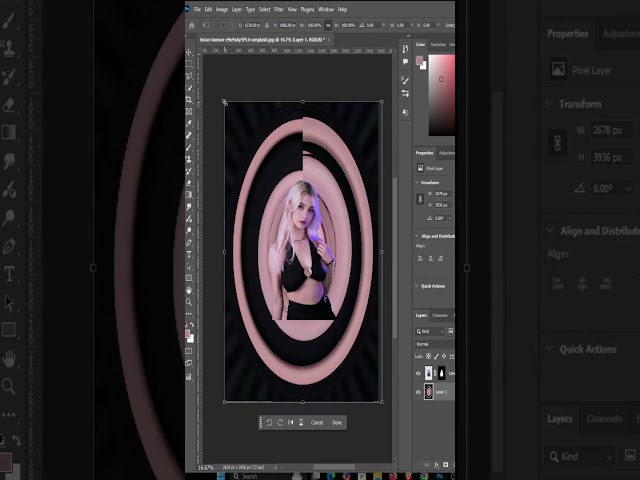Open the Filter menu
This screenshot has width=640, height=480.
279,9
